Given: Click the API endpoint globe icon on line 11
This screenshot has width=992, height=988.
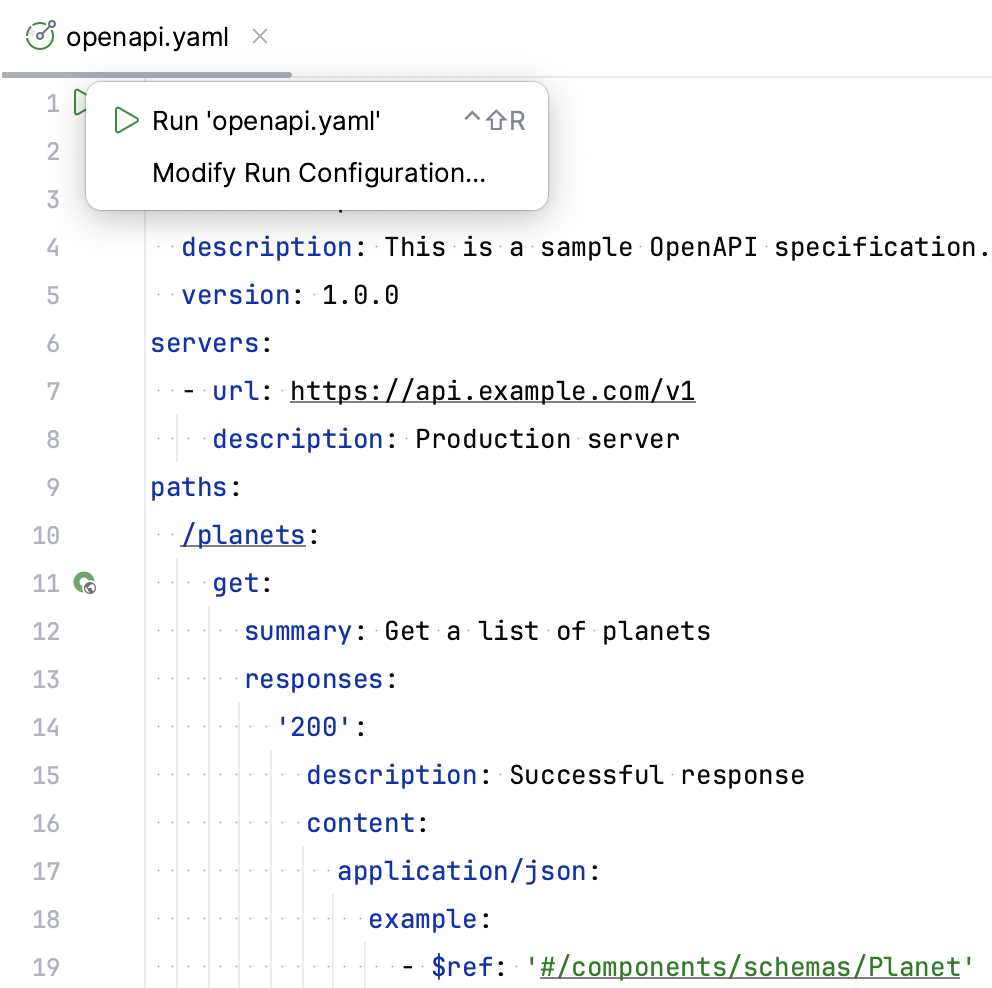Looking at the screenshot, I should (87, 584).
